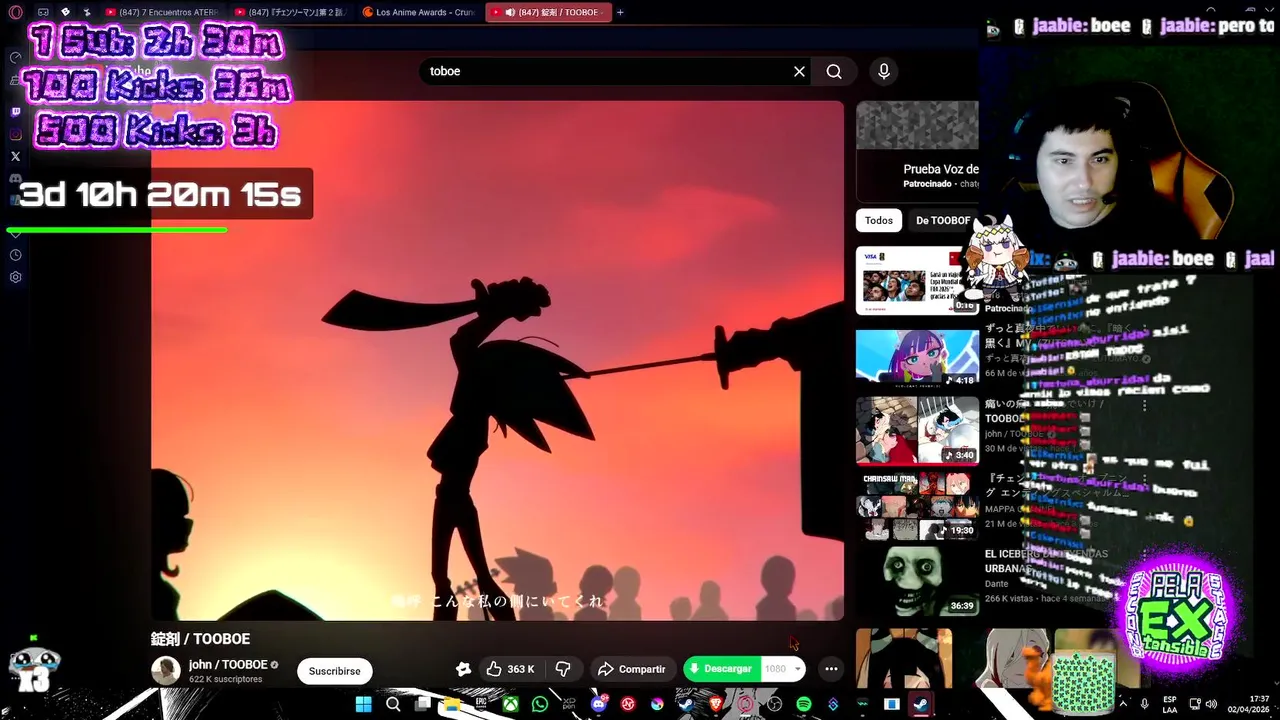Play the 19:30 Chainsaw Man thumbnail
Image resolution: width=1280 pixels, height=720 pixels.
click(x=917, y=506)
